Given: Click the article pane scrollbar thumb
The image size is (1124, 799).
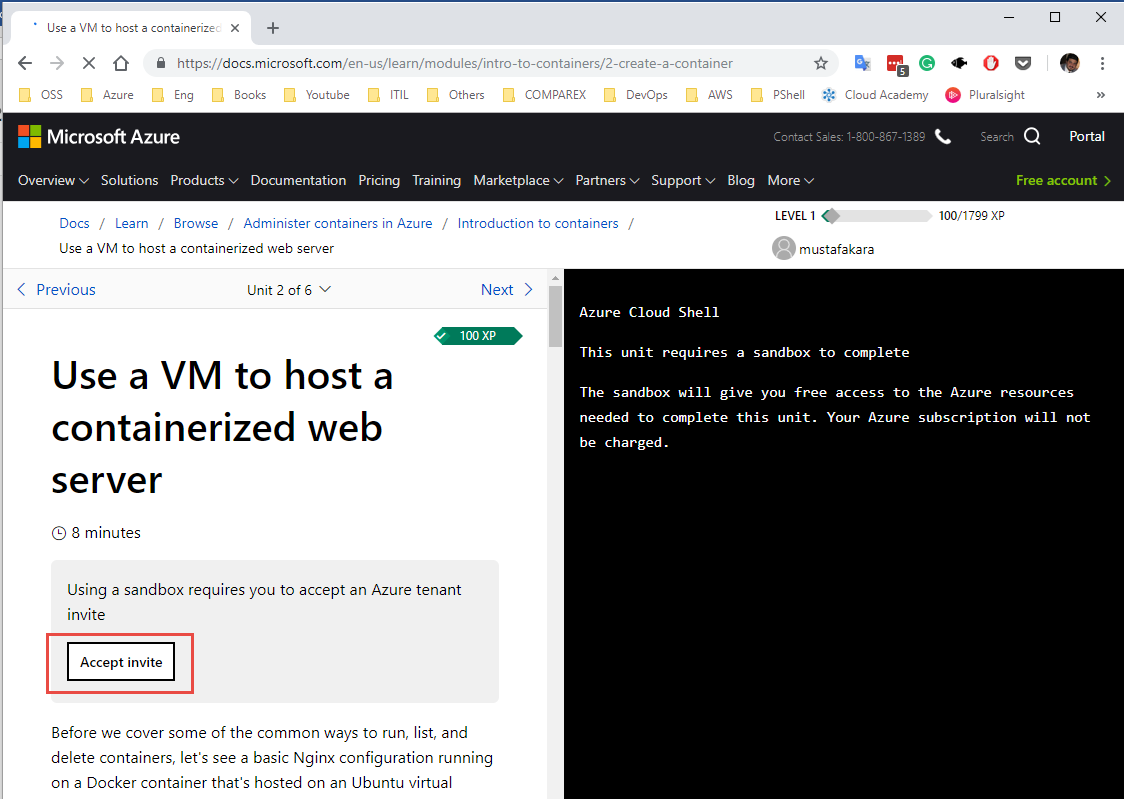Looking at the screenshot, I should click(556, 316).
